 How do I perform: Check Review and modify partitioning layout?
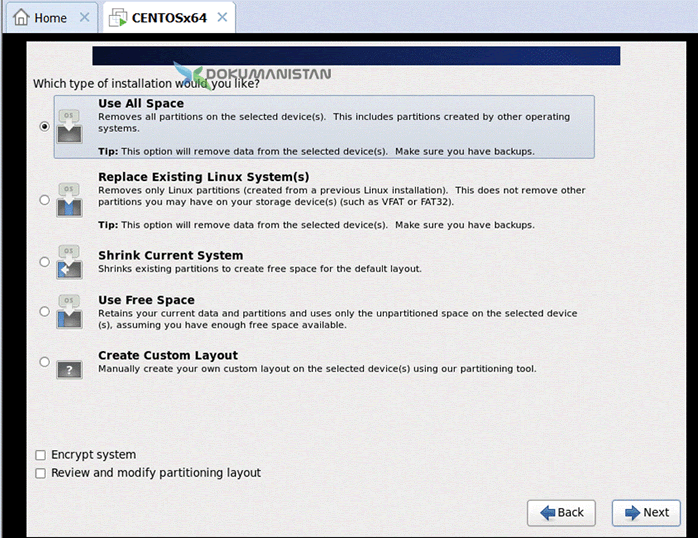pyautogui.click(x=41, y=473)
